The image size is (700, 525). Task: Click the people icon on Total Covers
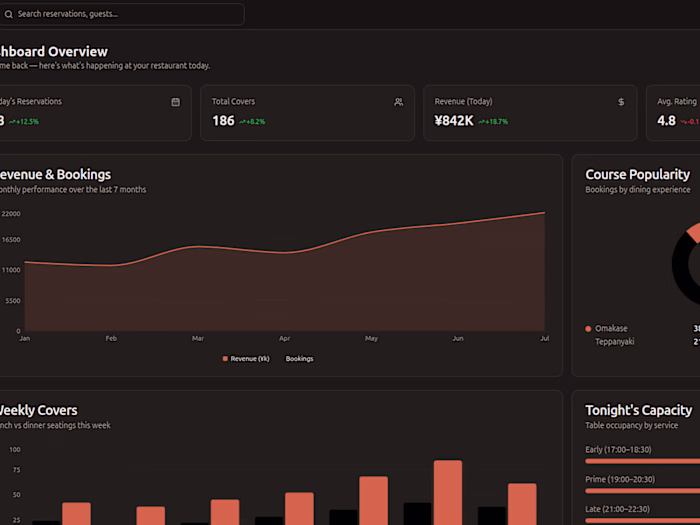(399, 102)
